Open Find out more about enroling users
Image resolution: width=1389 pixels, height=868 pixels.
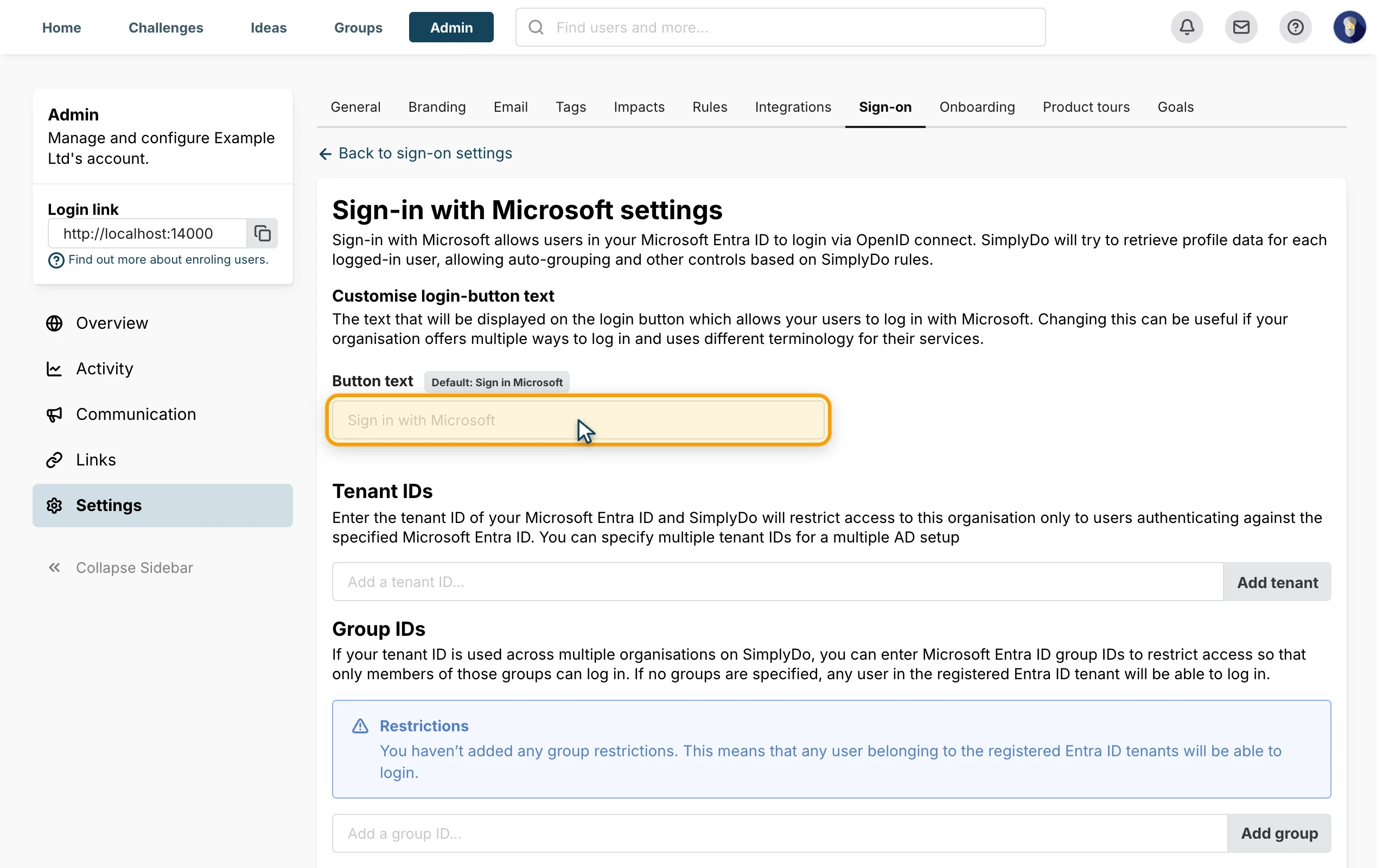point(168,259)
